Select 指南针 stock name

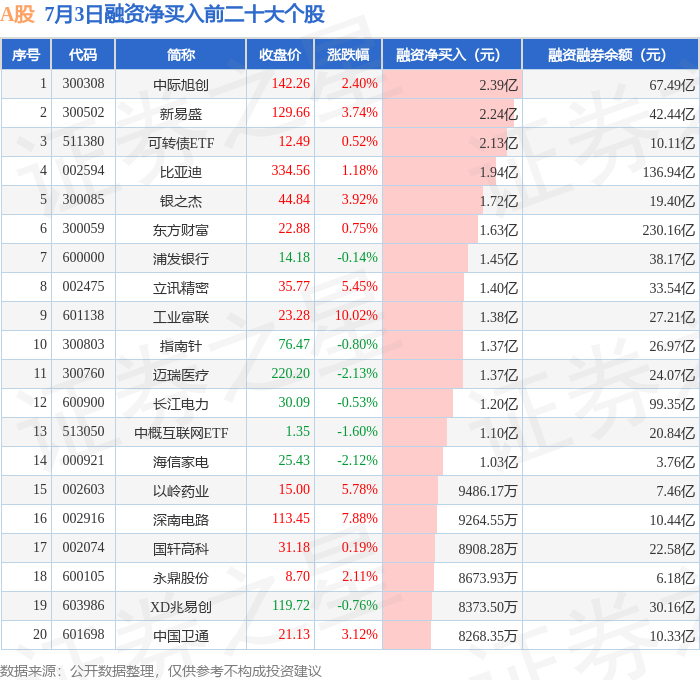(181, 346)
